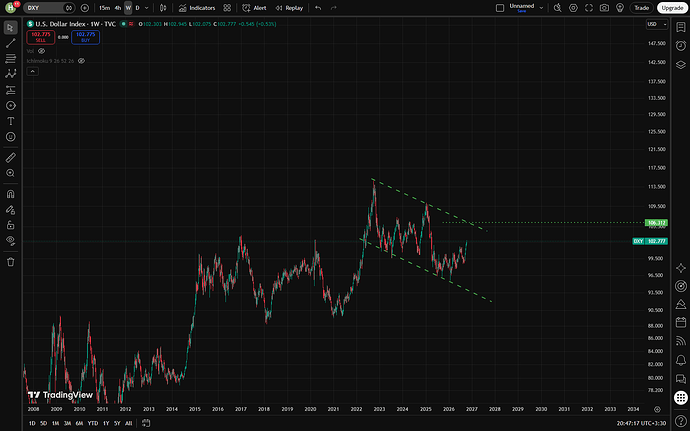Collapse the indicator legend chevron
This screenshot has height=431, width=690.
pyautogui.click(x=33, y=71)
